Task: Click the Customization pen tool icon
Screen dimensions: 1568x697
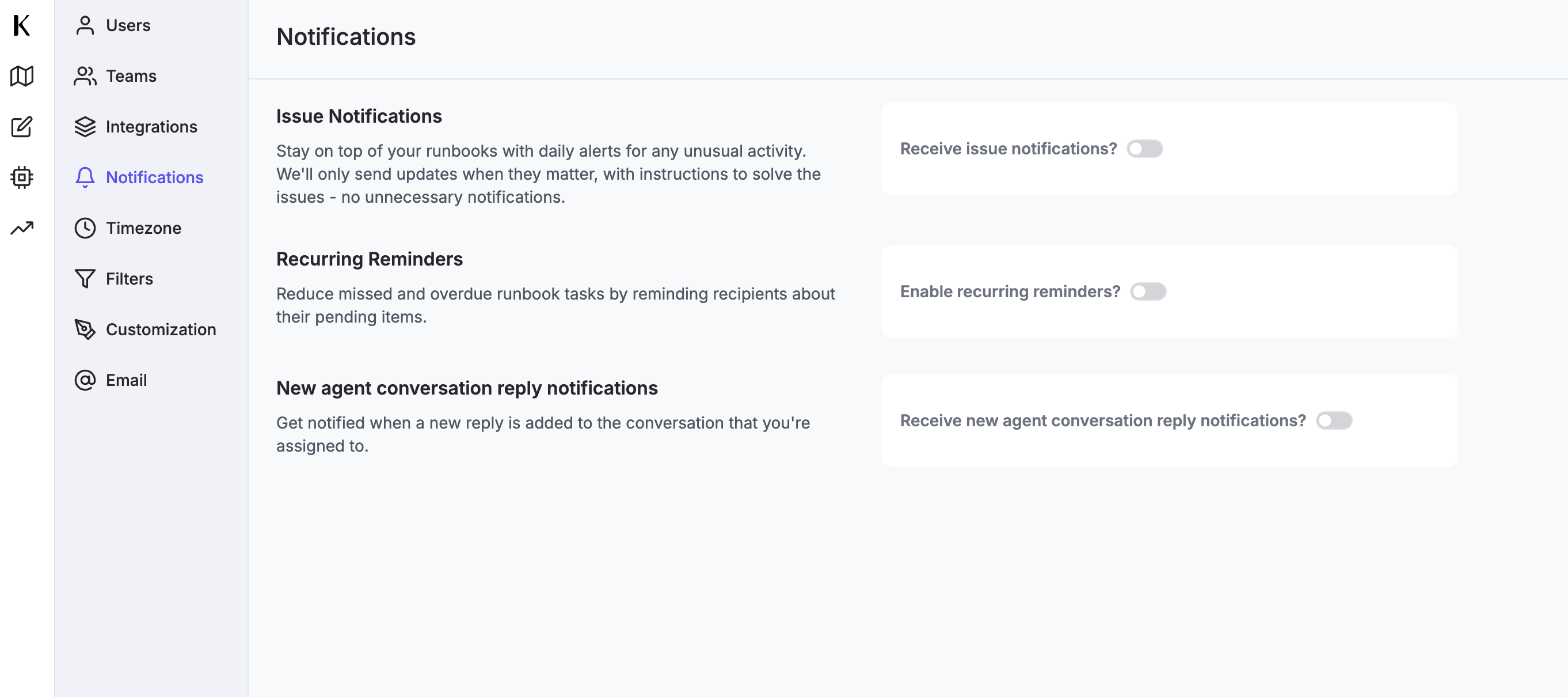Action: coord(85,329)
